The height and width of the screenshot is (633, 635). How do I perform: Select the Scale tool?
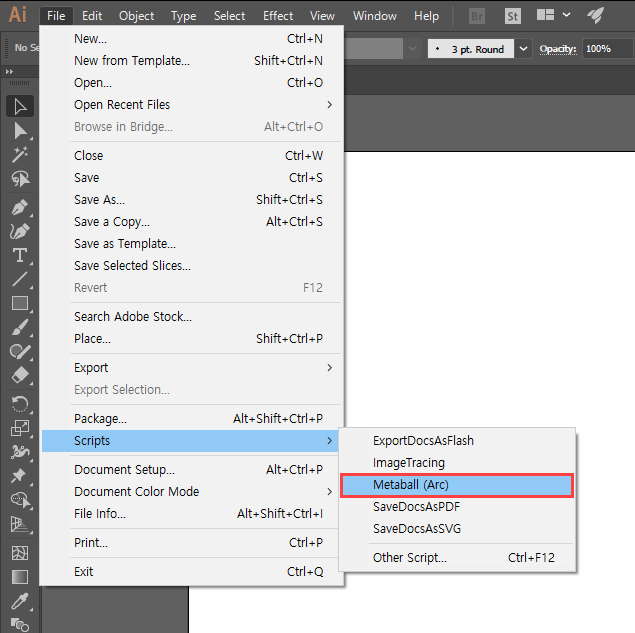20,428
